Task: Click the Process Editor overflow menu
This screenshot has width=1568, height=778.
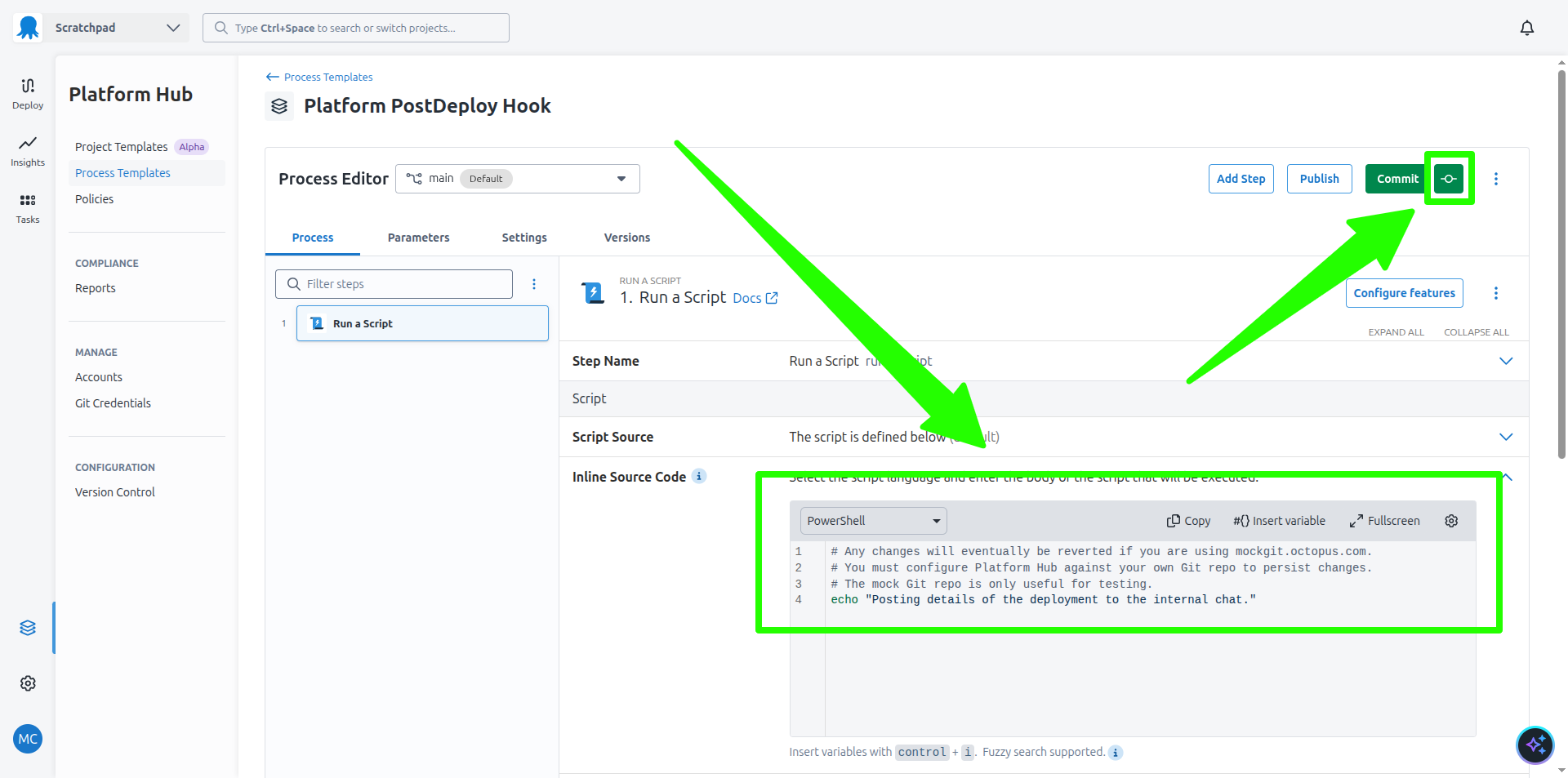Action: pos(1495,179)
